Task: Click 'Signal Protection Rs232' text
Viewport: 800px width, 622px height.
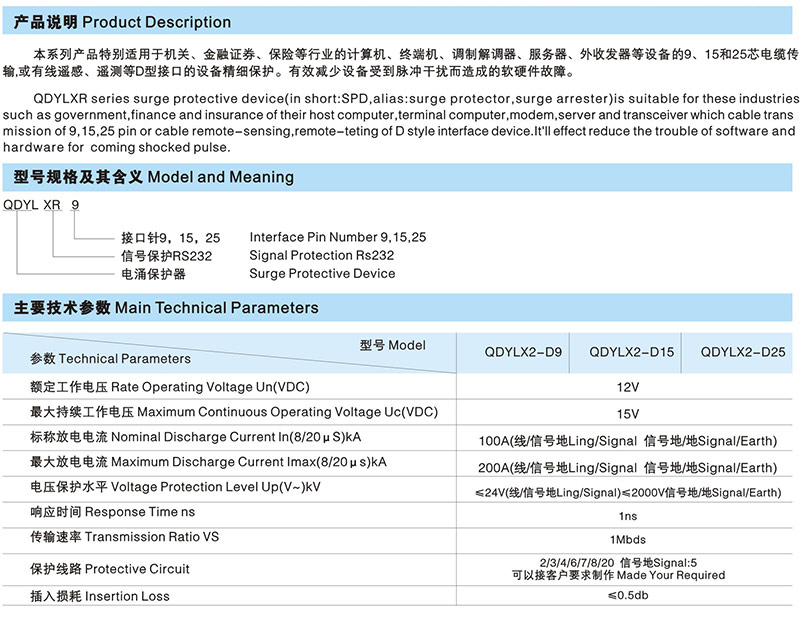Action: click(x=321, y=255)
